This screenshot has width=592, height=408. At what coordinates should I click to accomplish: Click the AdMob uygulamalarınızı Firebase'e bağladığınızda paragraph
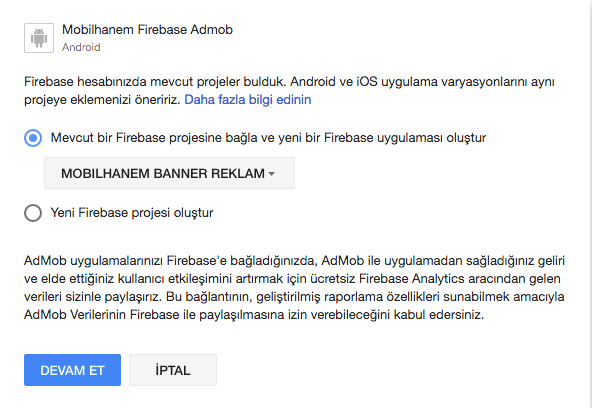[294, 288]
